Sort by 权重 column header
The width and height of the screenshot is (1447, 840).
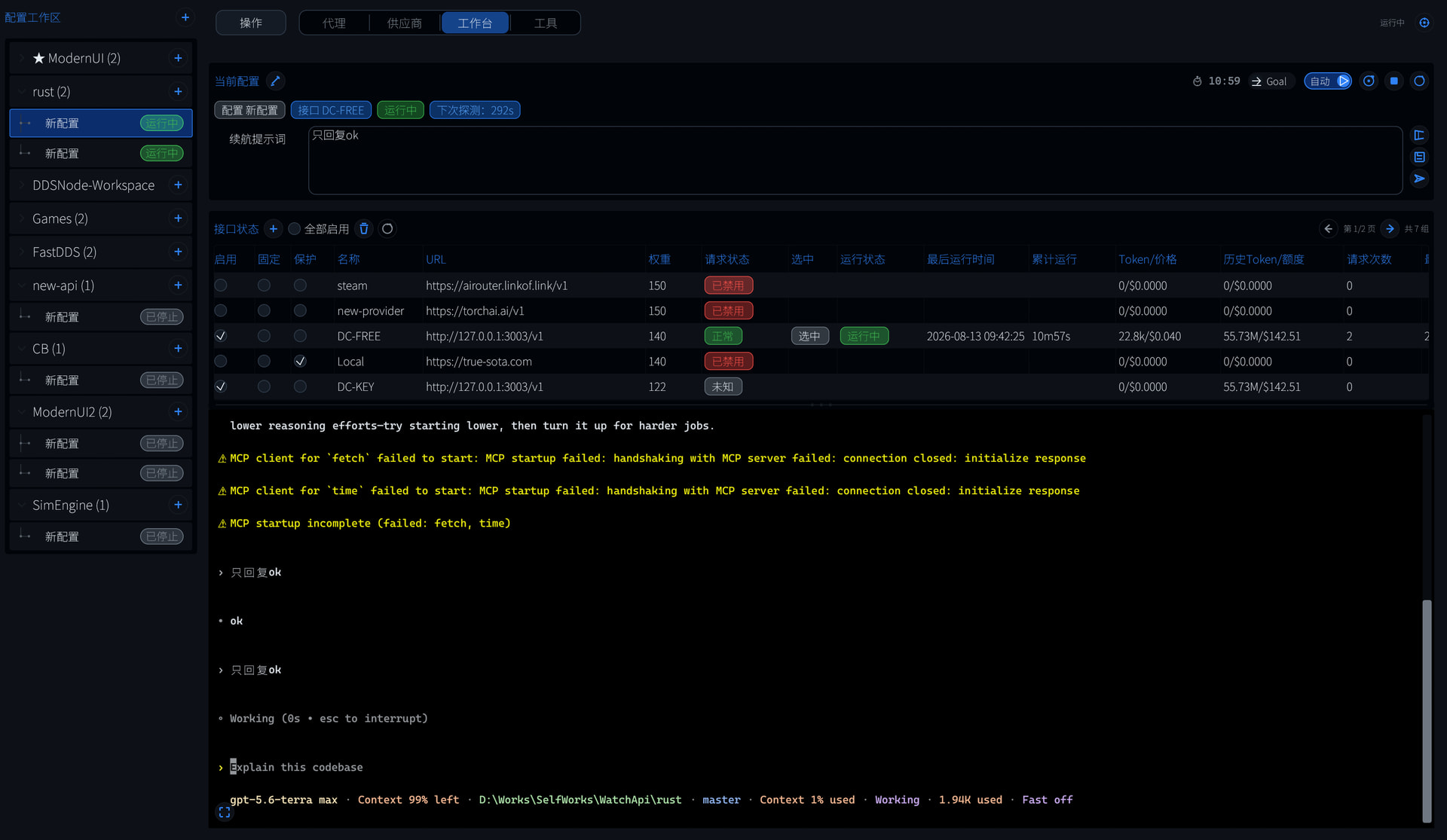[x=659, y=259]
